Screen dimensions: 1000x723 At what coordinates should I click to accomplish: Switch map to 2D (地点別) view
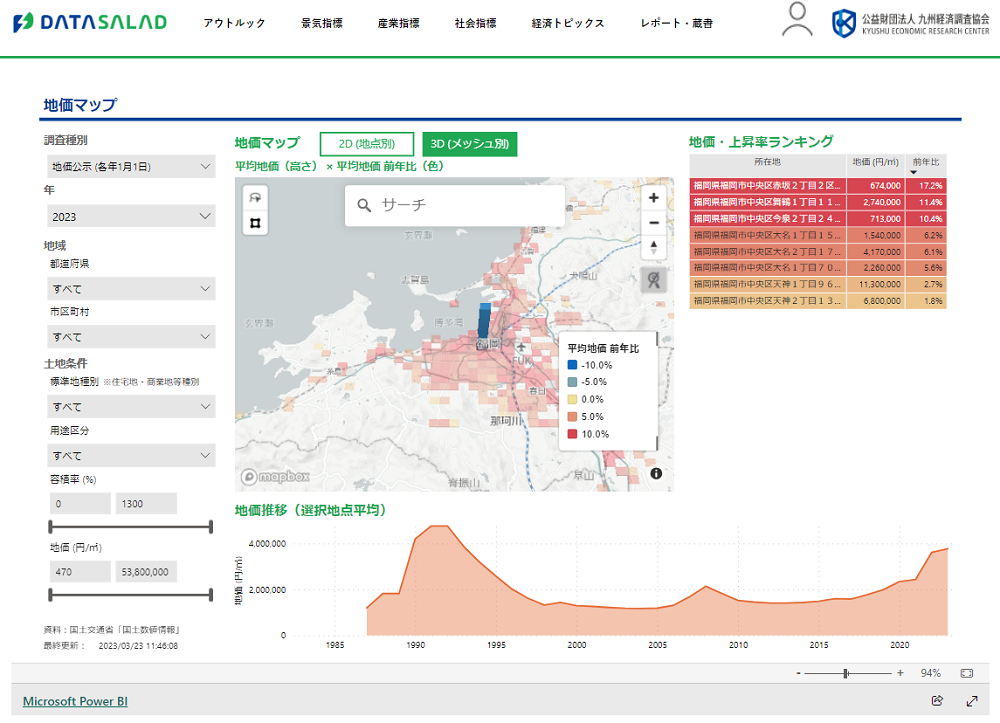tap(367, 144)
